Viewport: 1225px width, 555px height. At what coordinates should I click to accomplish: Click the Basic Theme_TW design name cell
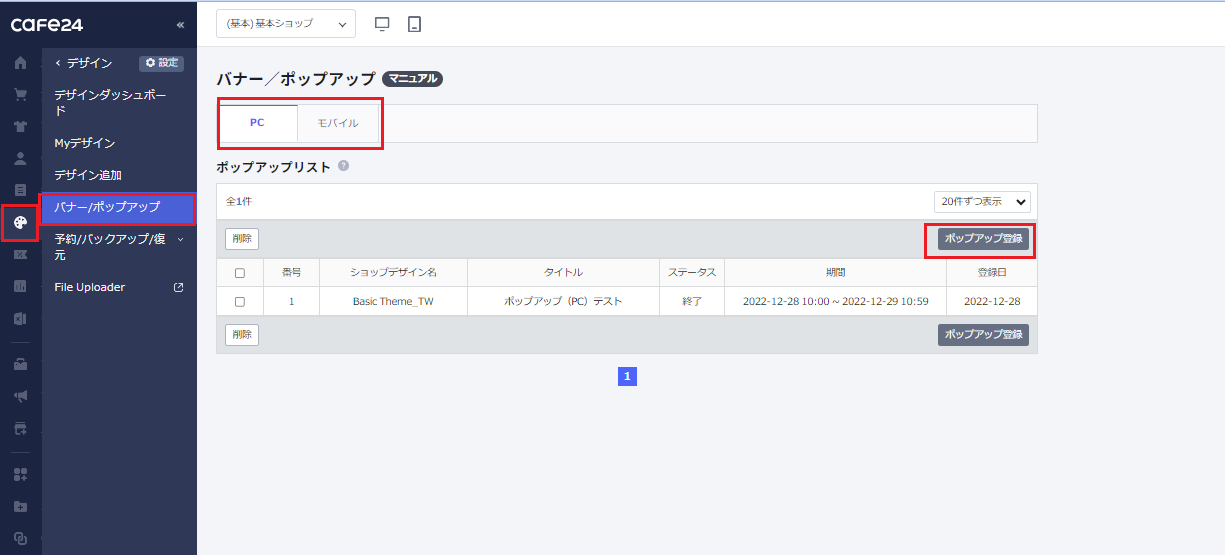click(393, 301)
